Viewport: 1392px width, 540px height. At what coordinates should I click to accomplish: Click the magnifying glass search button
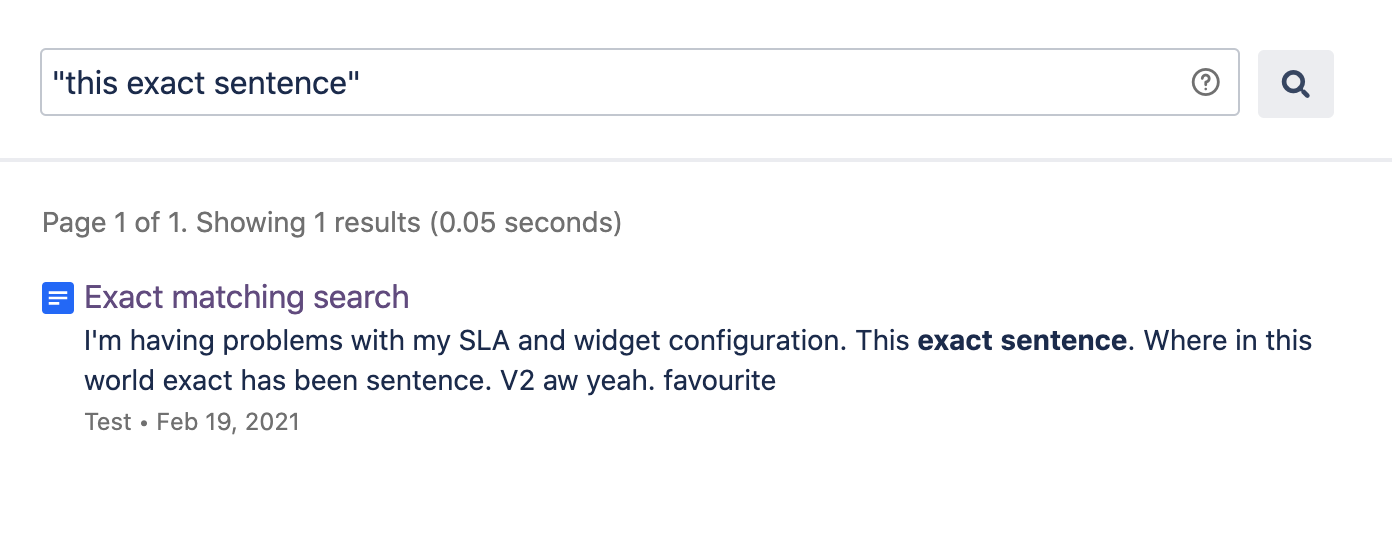(x=1295, y=83)
